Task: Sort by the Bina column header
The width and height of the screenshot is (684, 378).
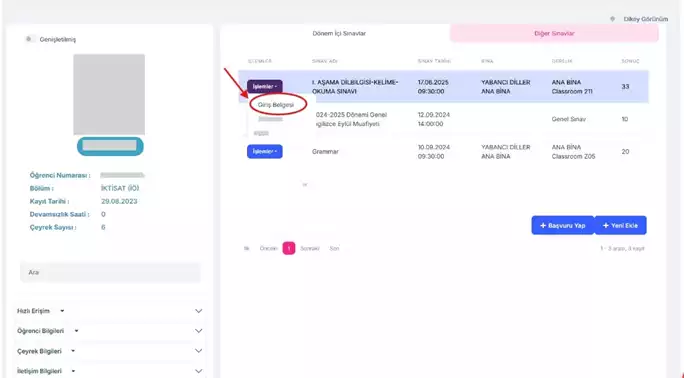Action: (487, 61)
